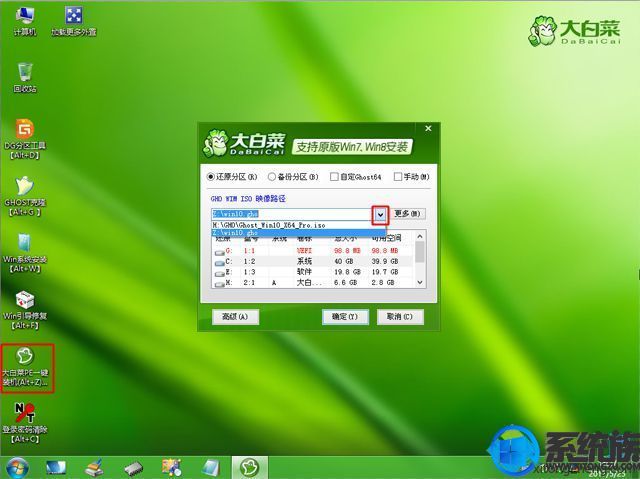Select the '39.9 GB' free space cell

[x=384, y=261]
